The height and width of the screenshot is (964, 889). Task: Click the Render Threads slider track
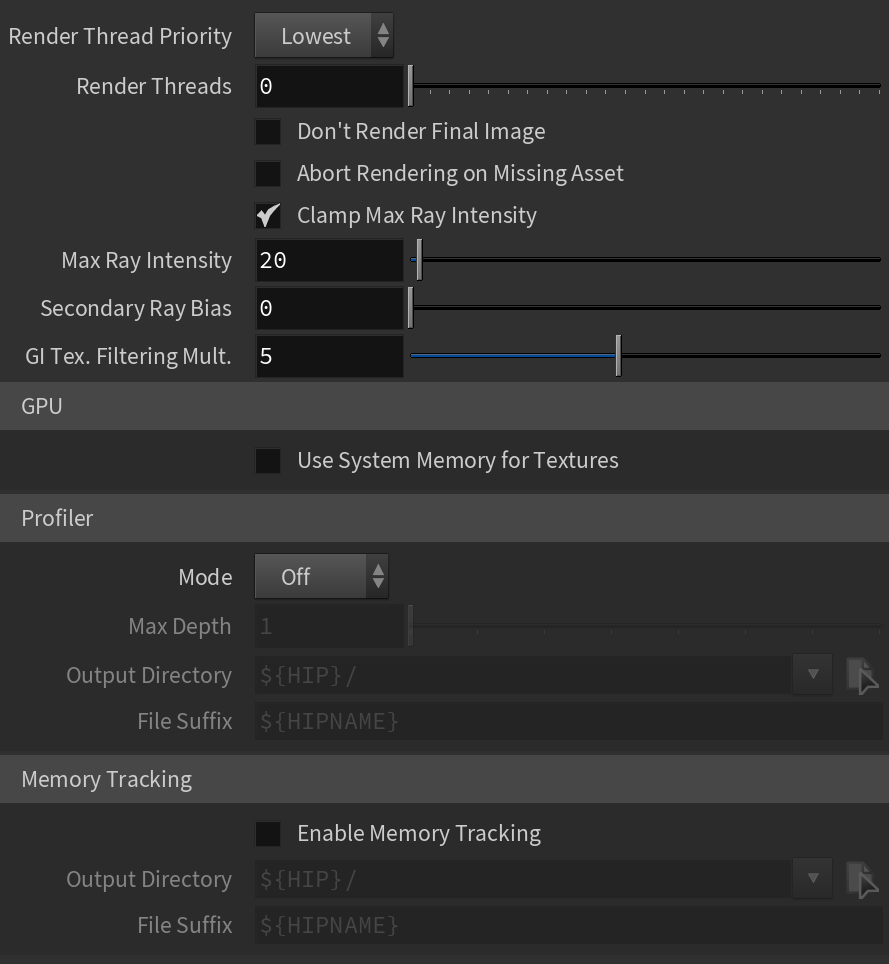(x=646, y=86)
